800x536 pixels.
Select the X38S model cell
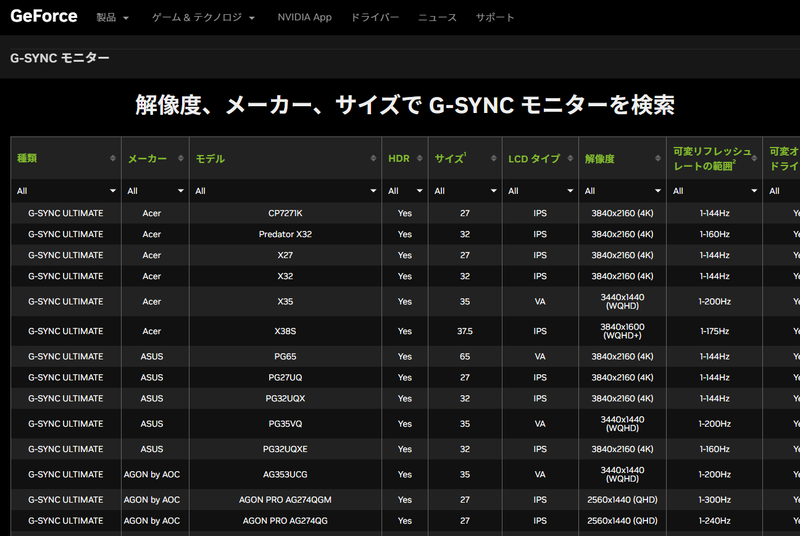(285, 331)
